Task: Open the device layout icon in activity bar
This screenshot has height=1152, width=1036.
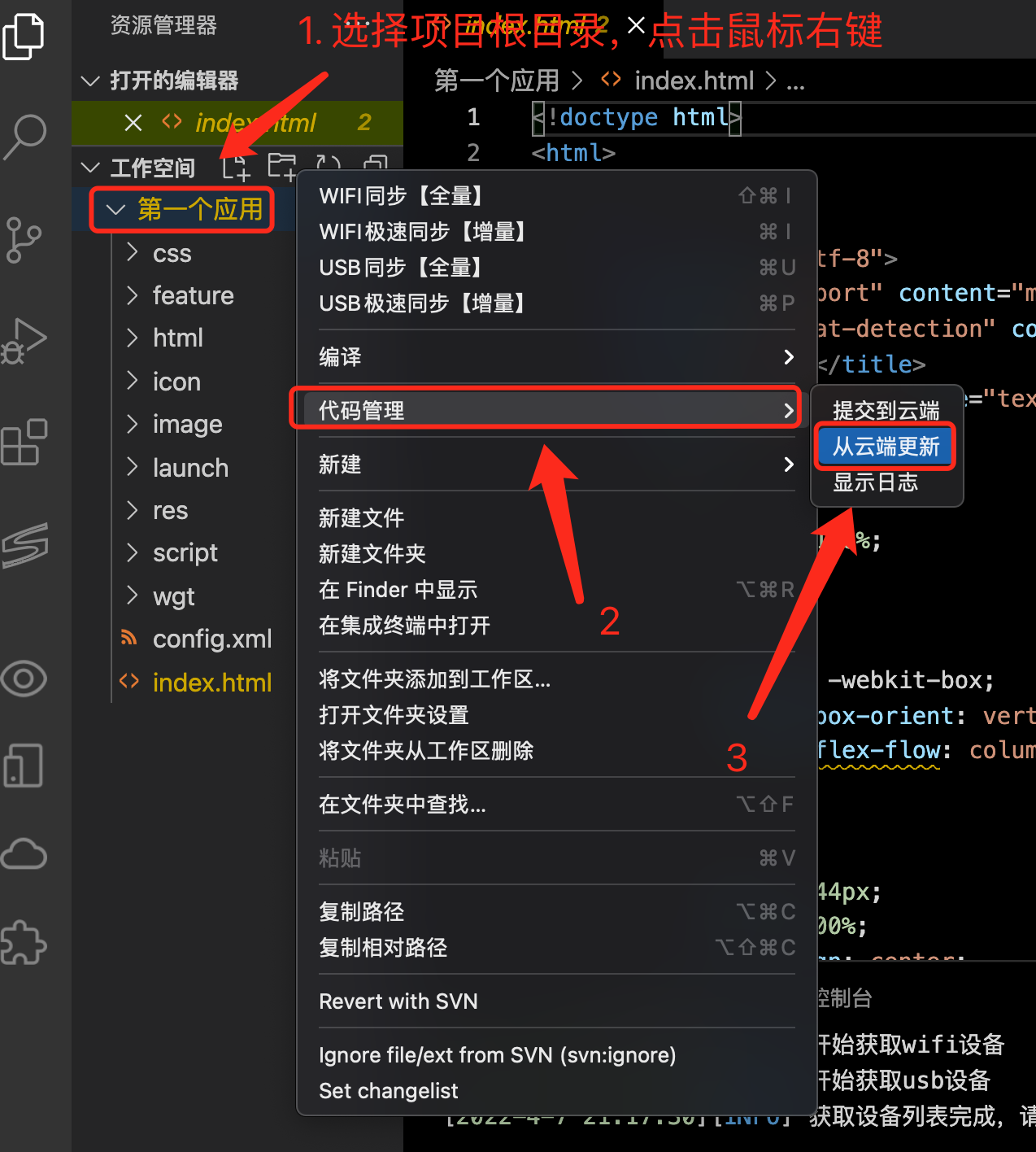Action: (x=24, y=766)
